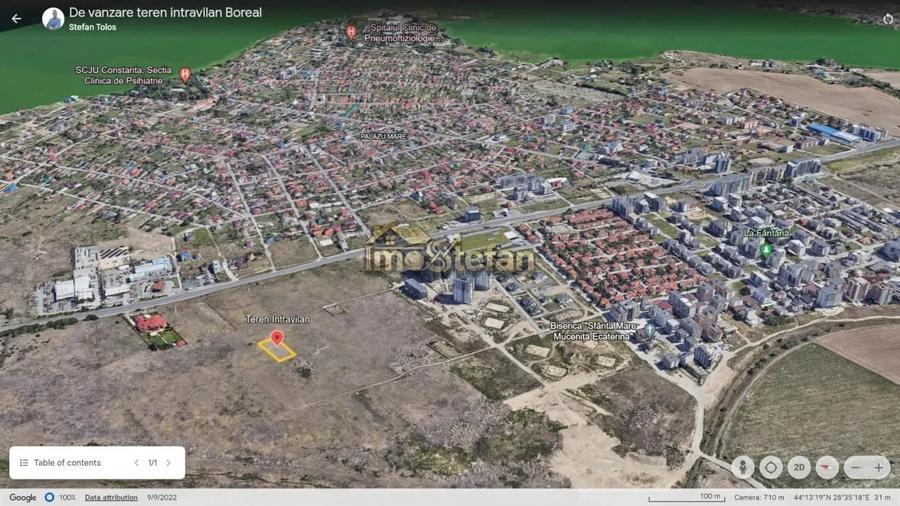Open Stefan Tolos profile avatar

tap(53, 19)
